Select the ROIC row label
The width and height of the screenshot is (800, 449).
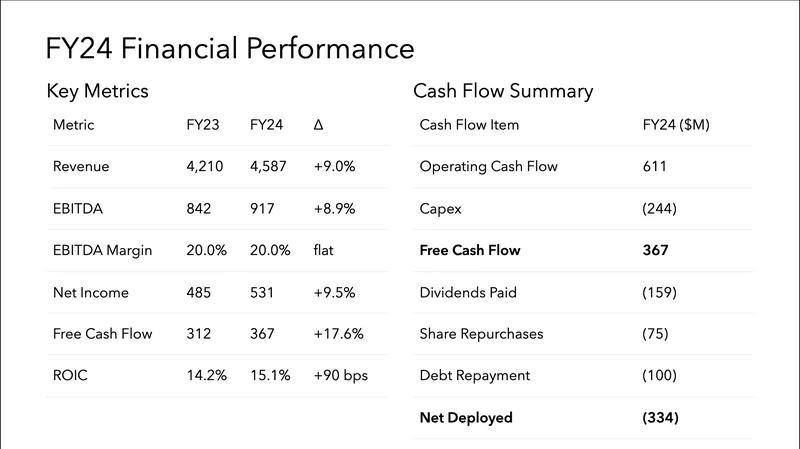[x=70, y=375]
